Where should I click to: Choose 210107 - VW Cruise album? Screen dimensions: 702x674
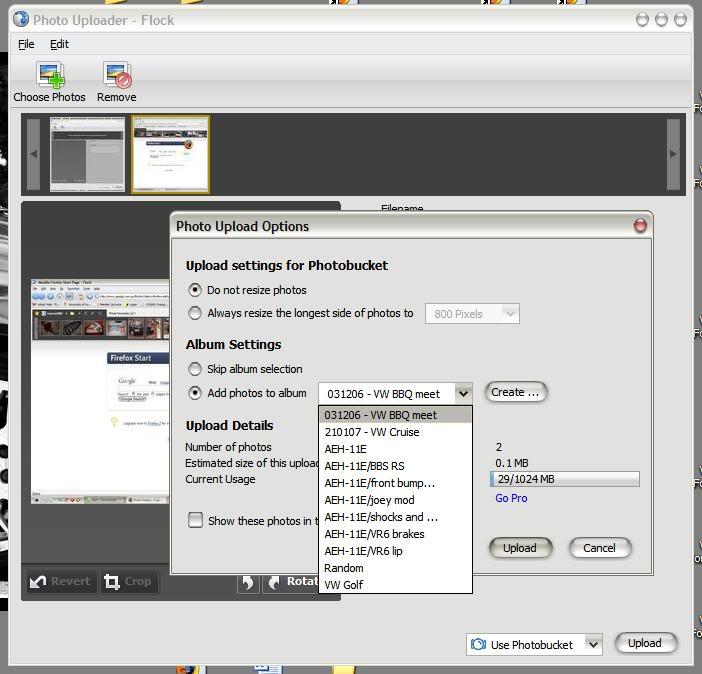pos(395,432)
